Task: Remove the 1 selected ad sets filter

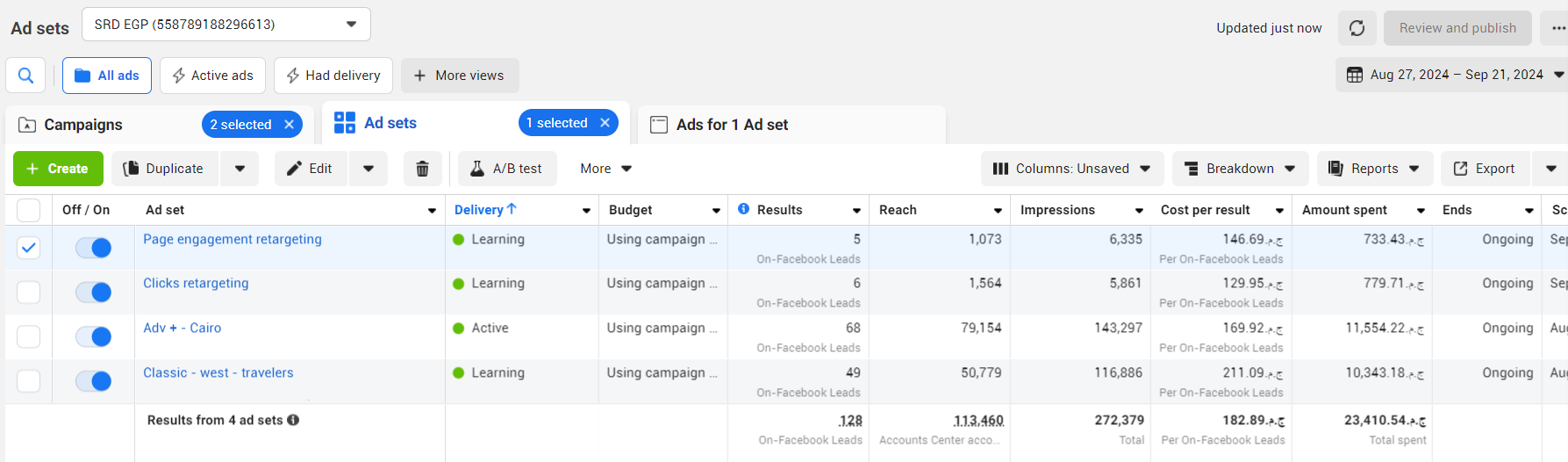Action: point(605,123)
